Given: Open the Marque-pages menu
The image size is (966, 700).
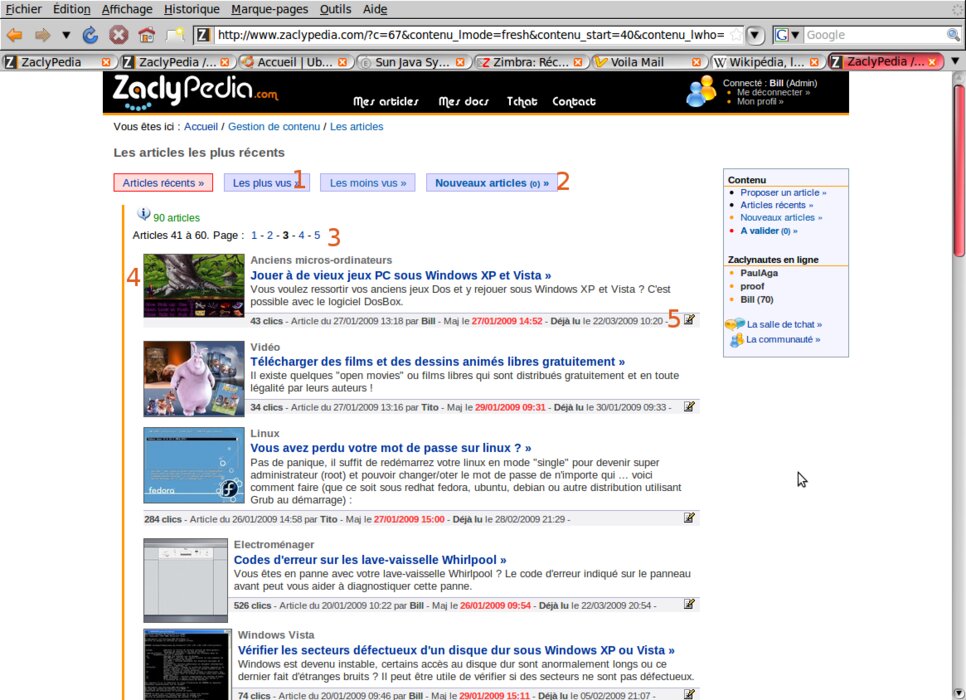Looking at the screenshot, I should click(x=269, y=9).
